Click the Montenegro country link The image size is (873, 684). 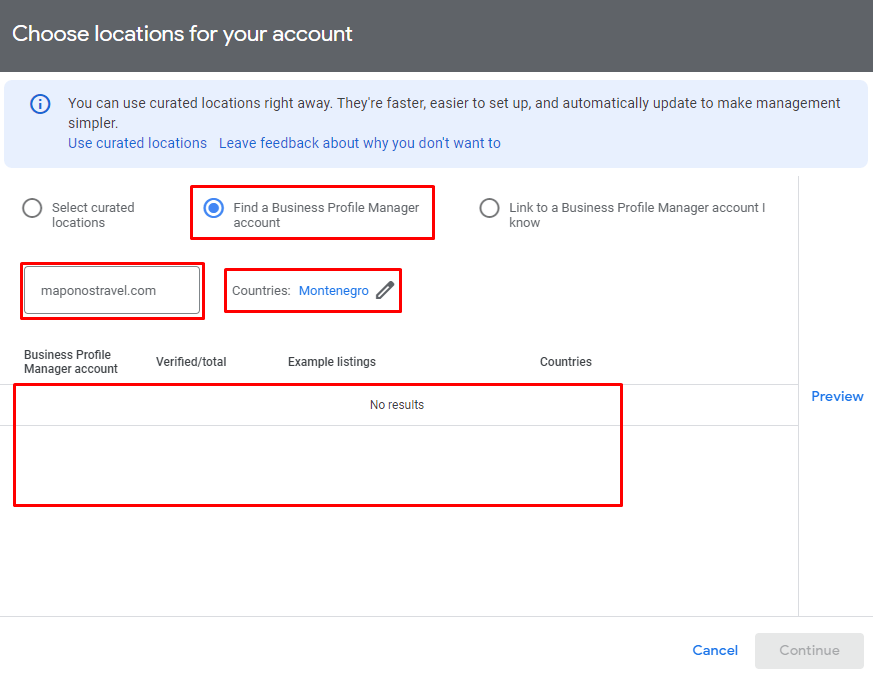333,291
